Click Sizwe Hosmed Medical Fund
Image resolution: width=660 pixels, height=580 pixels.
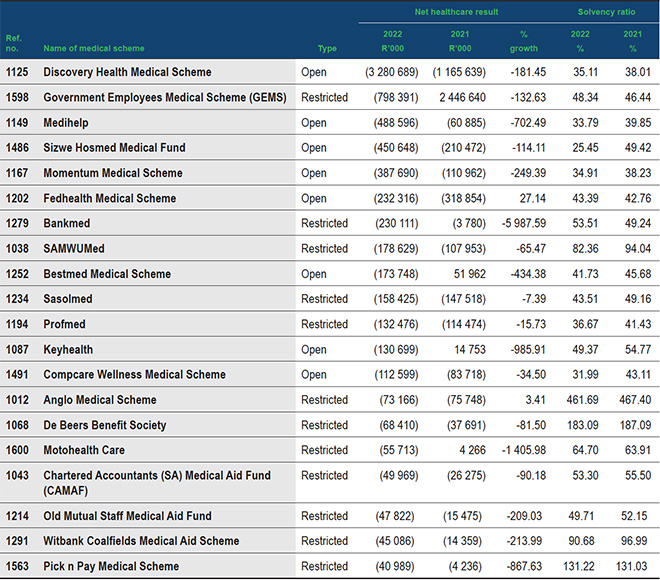114,148
